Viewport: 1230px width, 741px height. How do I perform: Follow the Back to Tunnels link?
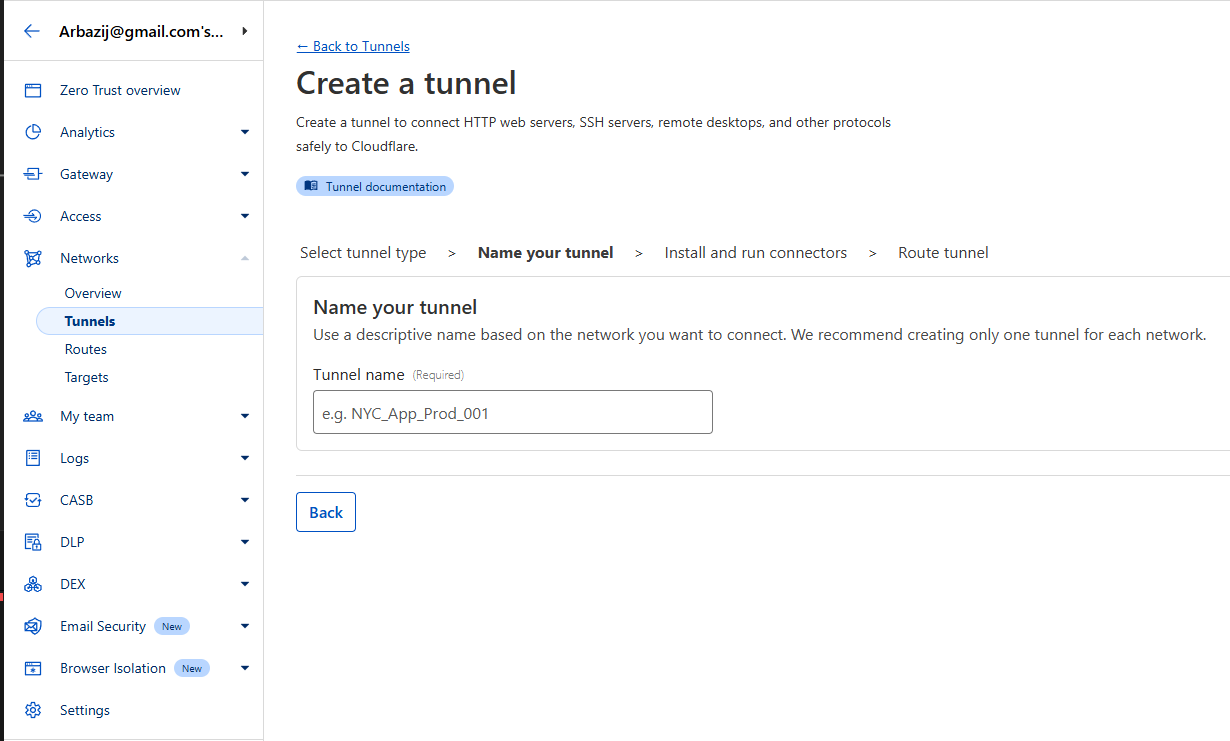pyautogui.click(x=353, y=46)
